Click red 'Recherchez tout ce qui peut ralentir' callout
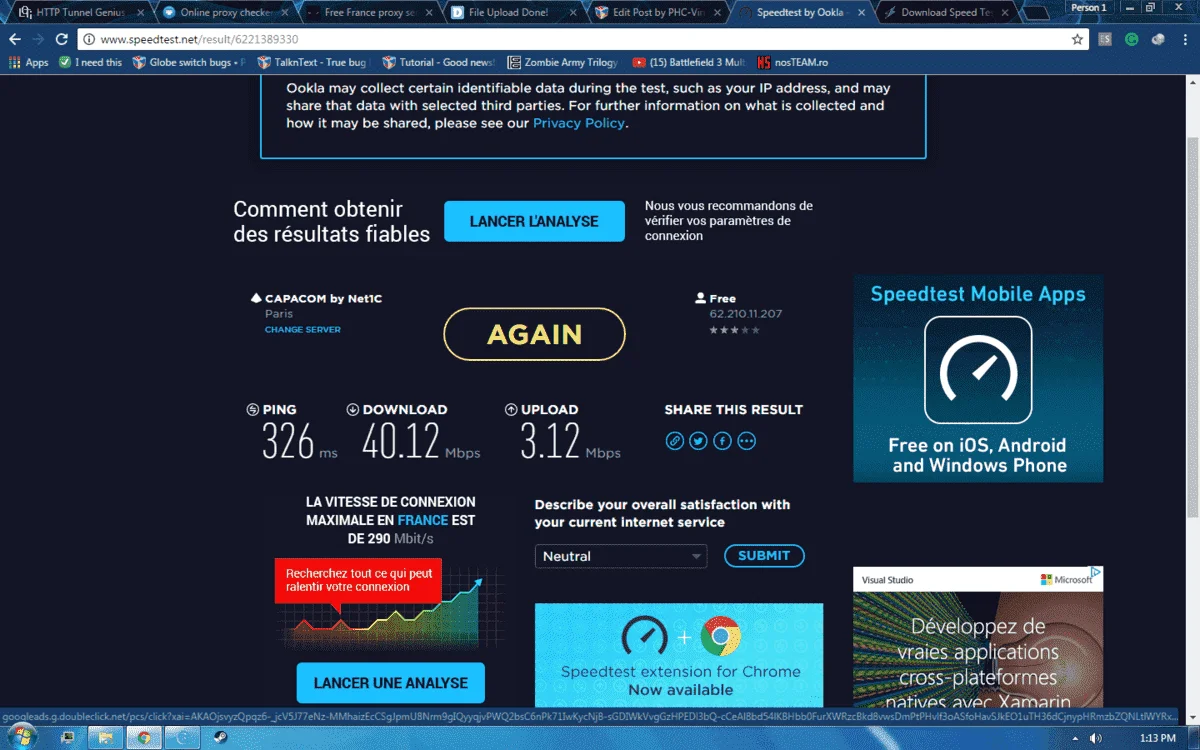The height and width of the screenshot is (750, 1200). pos(358,581)
